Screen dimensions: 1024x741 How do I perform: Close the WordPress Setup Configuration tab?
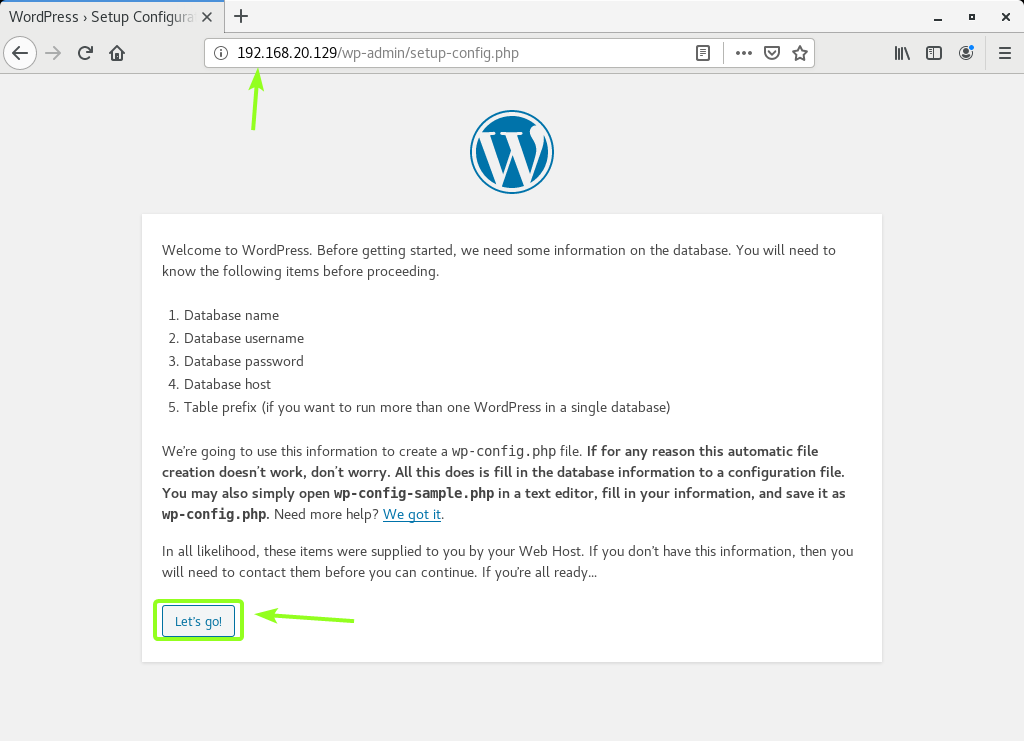pos(207,17)
